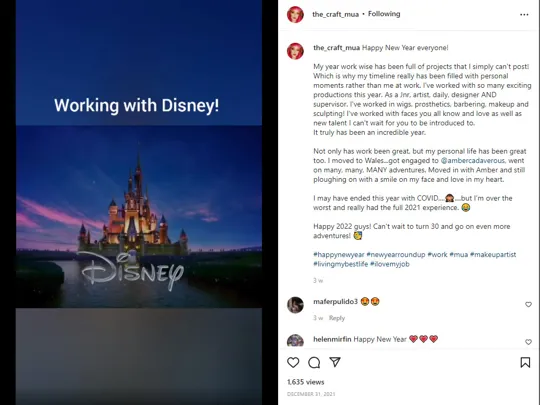Open the #ilovemyjob hashtag
Screen dimensions: 540x405
coord(390,264)
